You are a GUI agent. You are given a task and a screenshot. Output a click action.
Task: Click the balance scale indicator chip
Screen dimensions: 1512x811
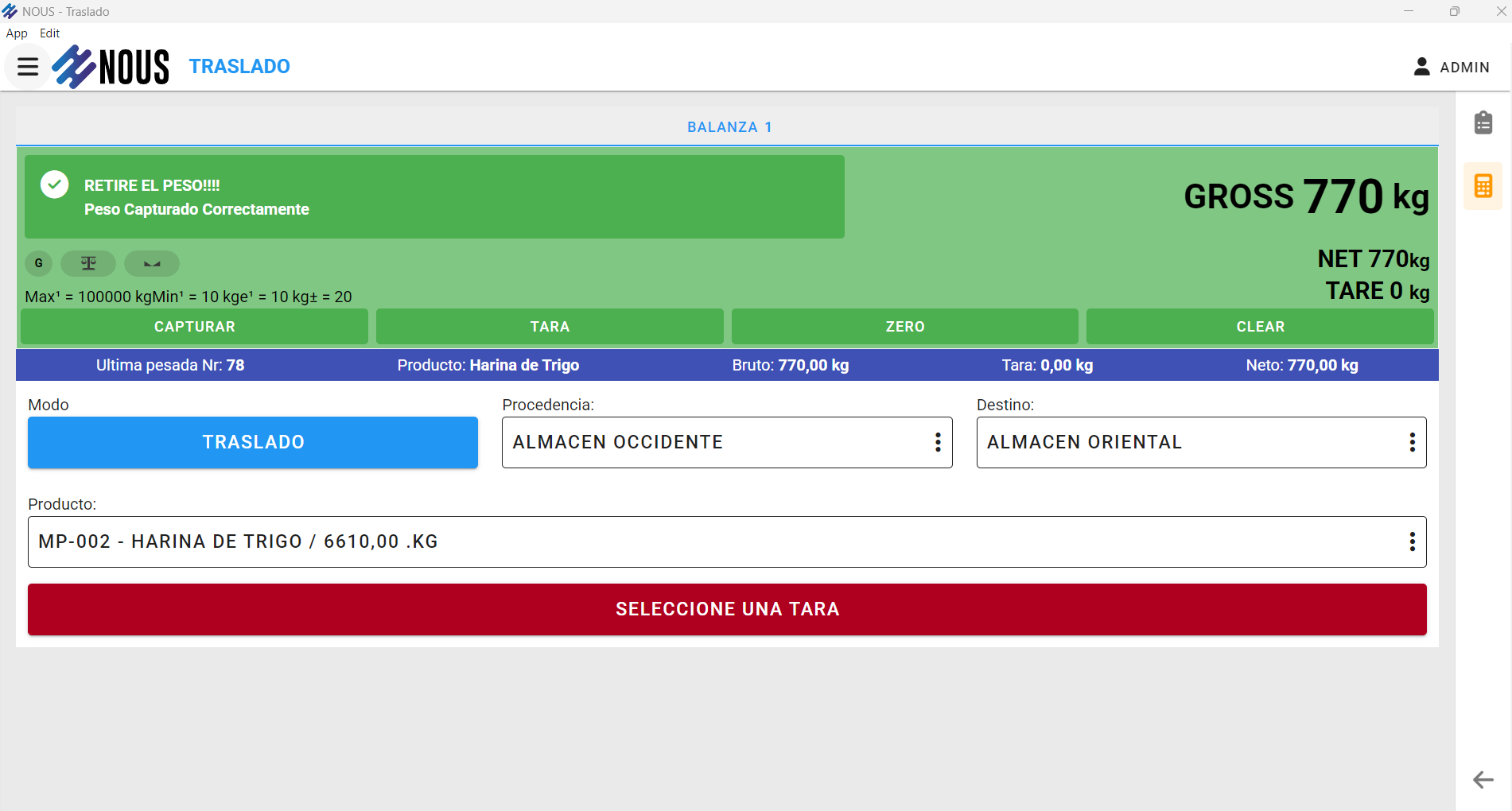(x=88, y=263)
